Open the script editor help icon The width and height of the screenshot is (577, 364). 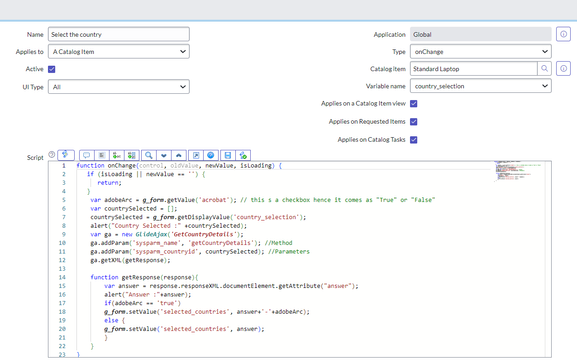click(x=211, y=155)
